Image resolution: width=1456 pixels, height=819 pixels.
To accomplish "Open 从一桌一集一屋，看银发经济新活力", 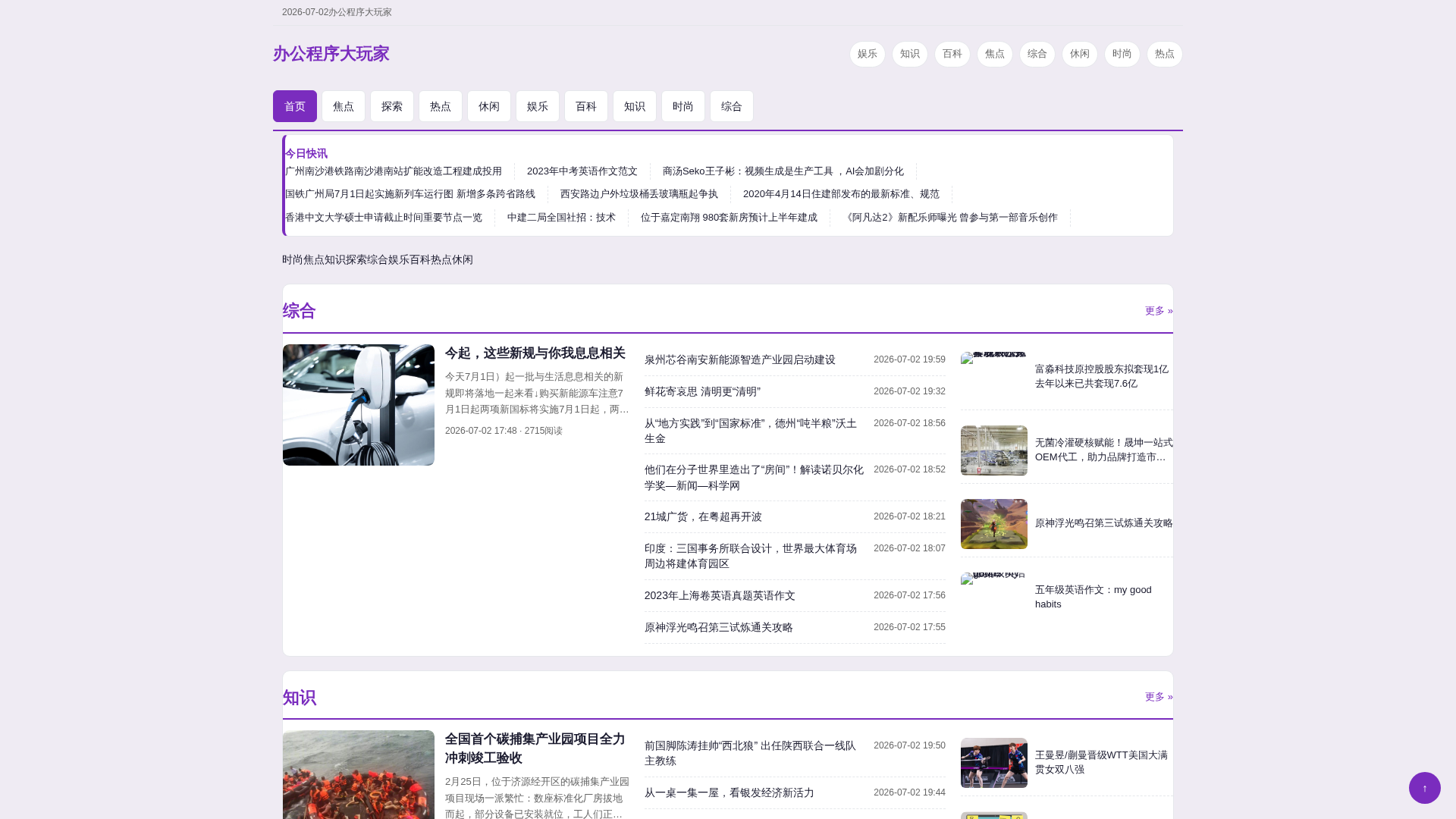I will point(730,793).
